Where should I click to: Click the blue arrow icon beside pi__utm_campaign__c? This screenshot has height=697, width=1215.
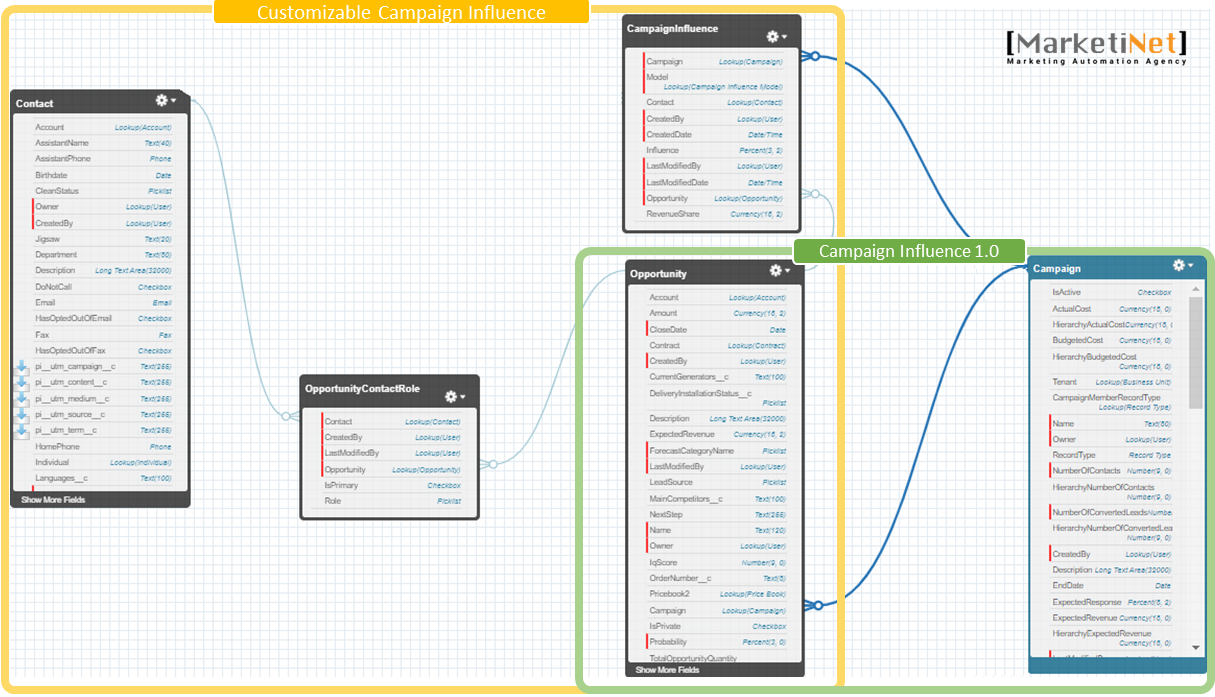coord(22,367)
